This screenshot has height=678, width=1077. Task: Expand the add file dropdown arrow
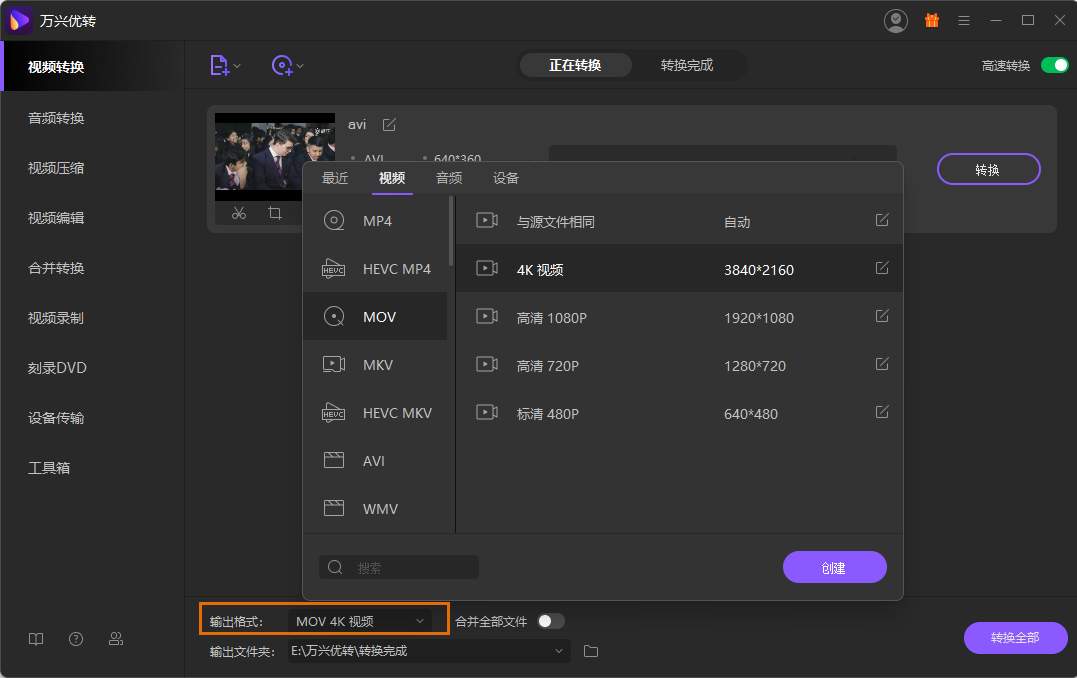pyautogui.click(x=237, y=67)
